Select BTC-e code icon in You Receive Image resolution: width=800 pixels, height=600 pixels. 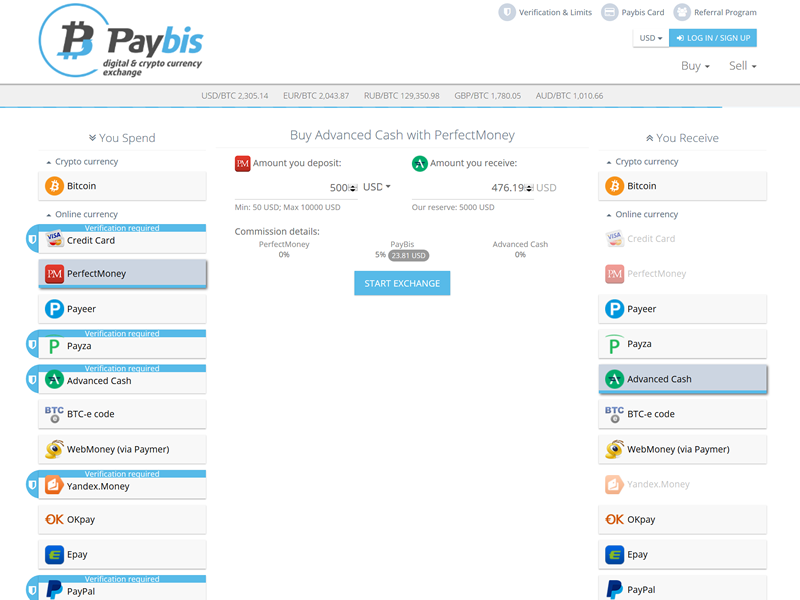click(x=615, y=414)
